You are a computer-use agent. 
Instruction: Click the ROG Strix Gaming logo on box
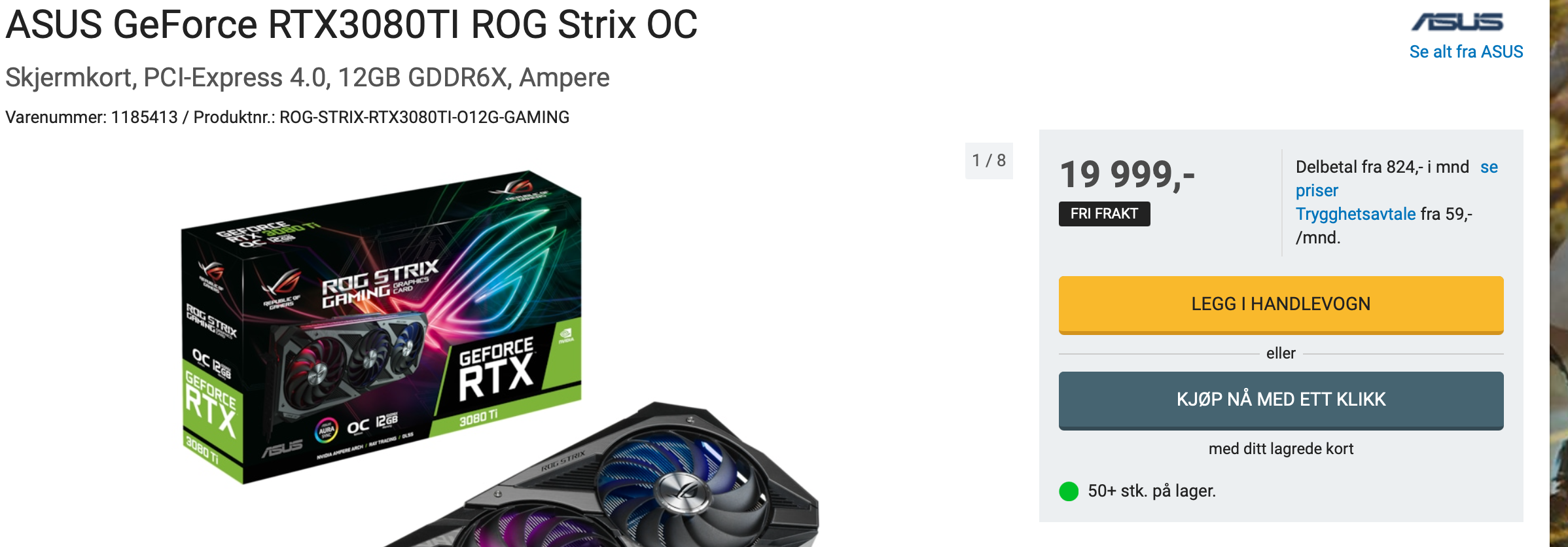pos(380,283)
